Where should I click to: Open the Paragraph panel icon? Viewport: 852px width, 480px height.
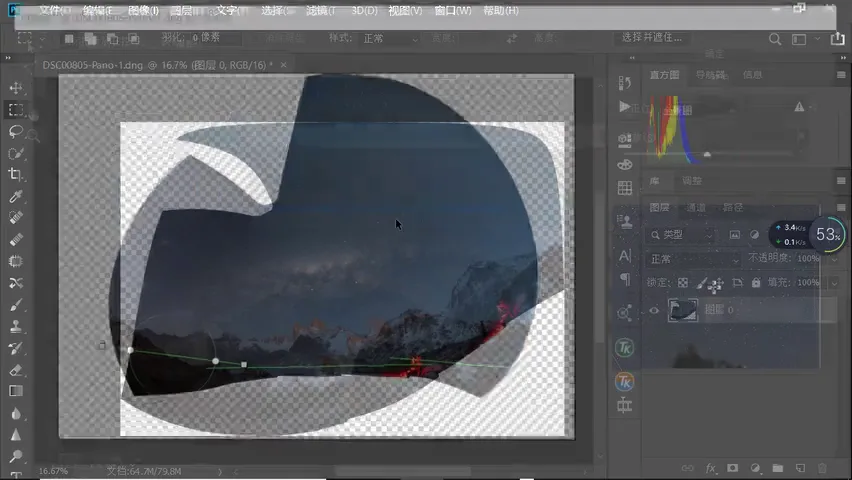[x=625, y=279]
